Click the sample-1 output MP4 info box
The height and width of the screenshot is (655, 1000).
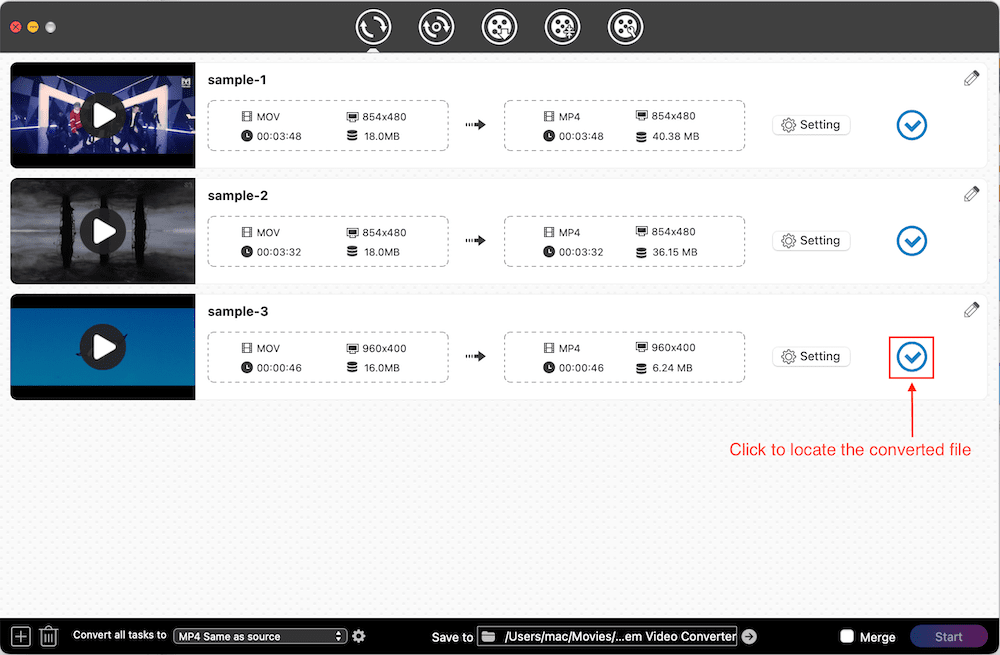[x=624, y=126]
